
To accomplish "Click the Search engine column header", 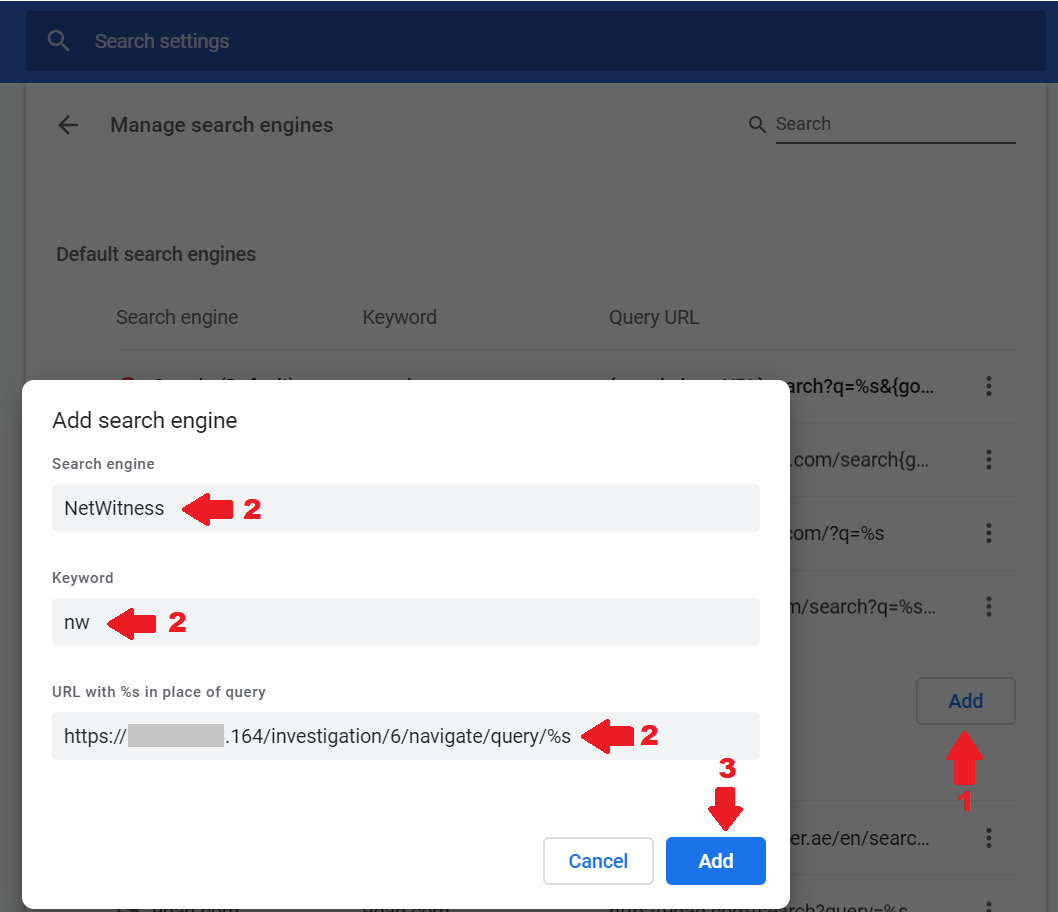I will (x=177, y=317).
